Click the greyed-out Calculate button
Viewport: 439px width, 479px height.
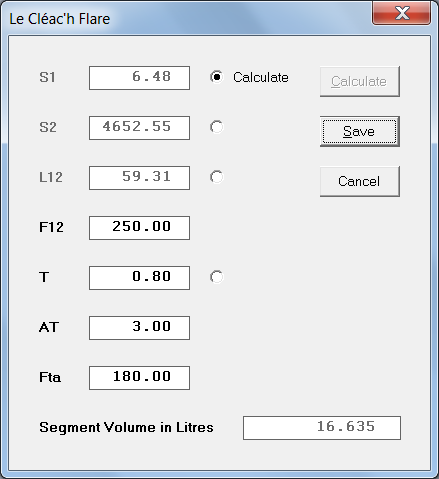360,82
